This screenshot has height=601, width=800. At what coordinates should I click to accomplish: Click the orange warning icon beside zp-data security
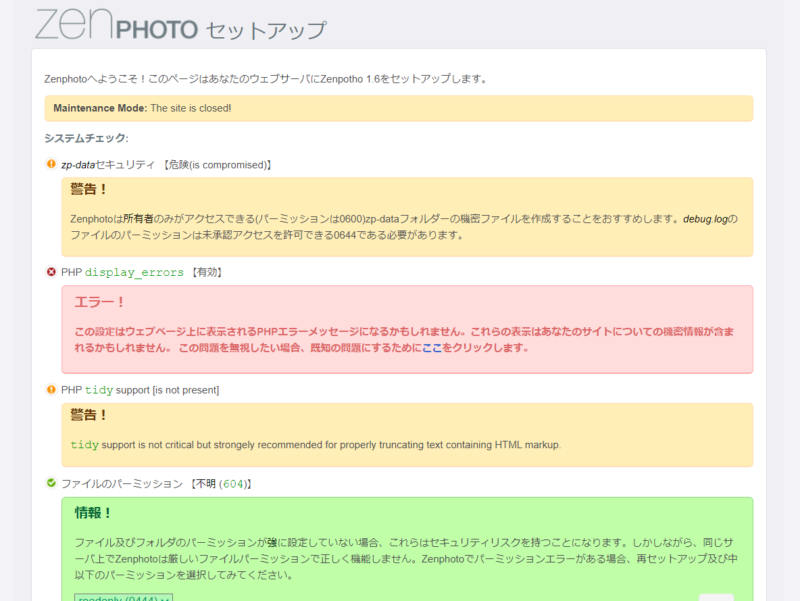(x=51, y=164)
